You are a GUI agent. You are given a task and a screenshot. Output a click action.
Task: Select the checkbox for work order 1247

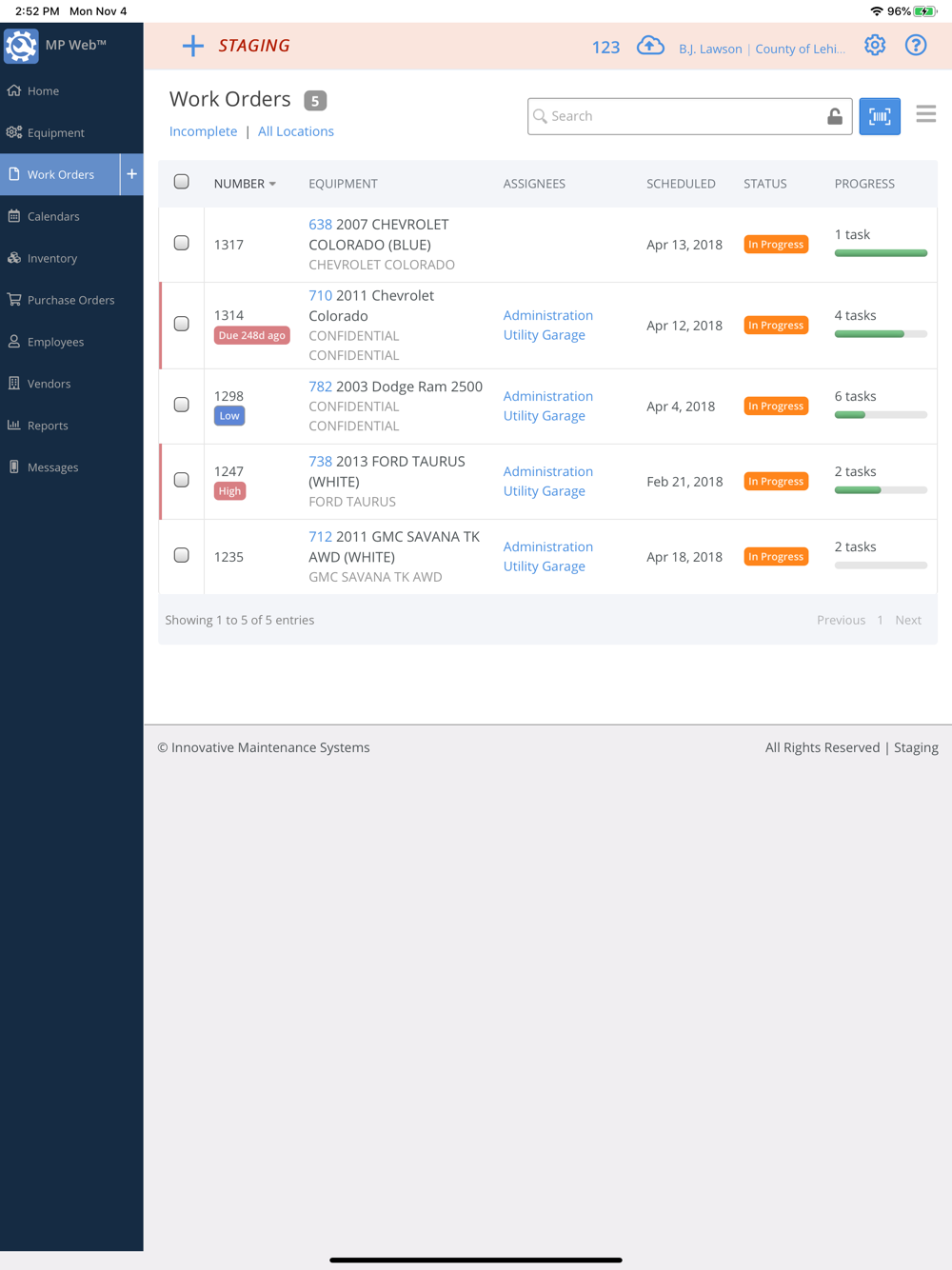[x=182, y=480]
